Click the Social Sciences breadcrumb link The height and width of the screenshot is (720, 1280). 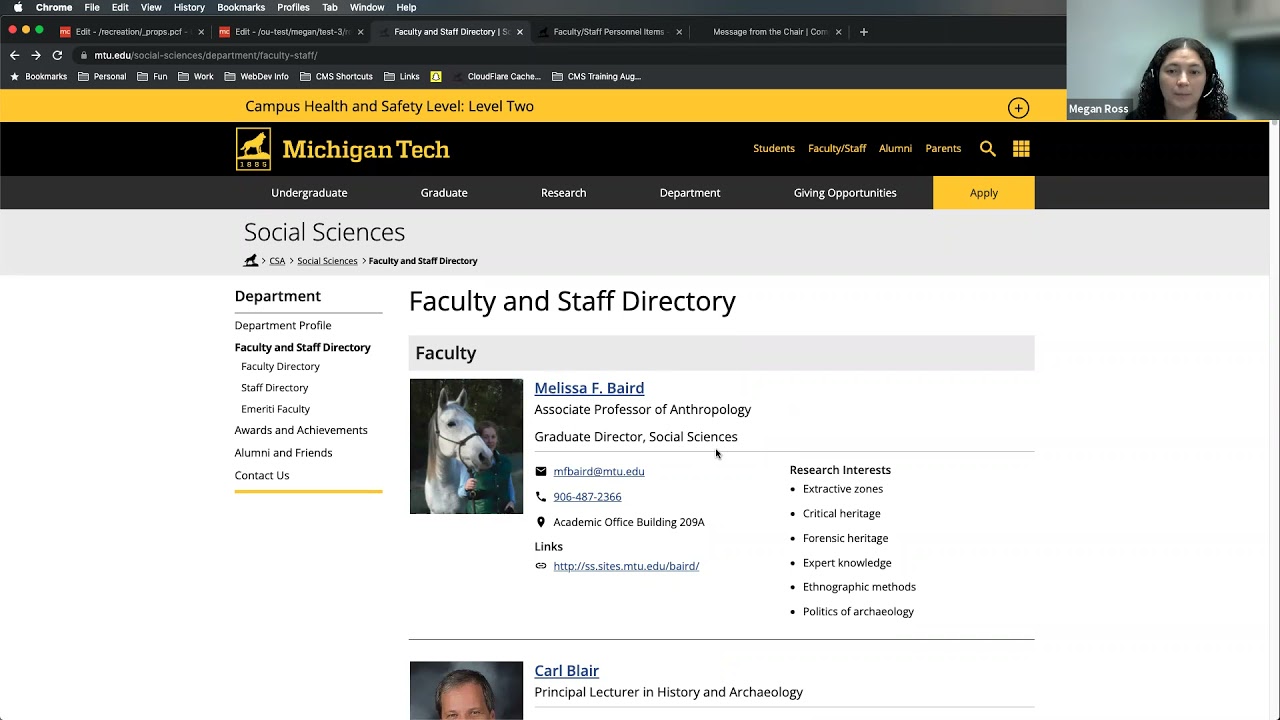click(327, 261)
